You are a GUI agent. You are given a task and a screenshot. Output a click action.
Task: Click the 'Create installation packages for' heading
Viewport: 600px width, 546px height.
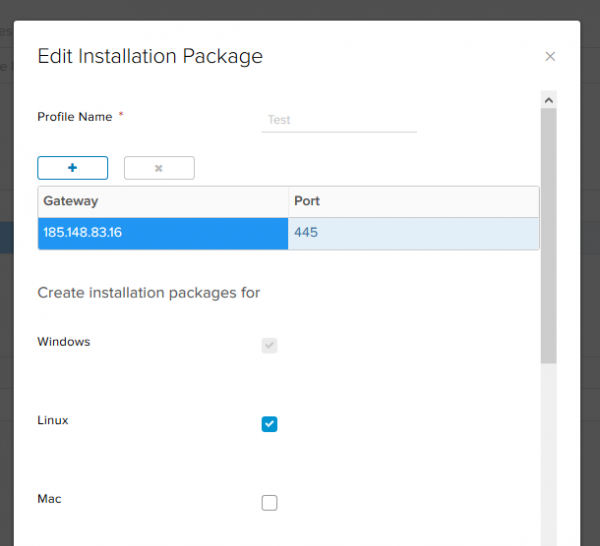(x=149, y=293)
